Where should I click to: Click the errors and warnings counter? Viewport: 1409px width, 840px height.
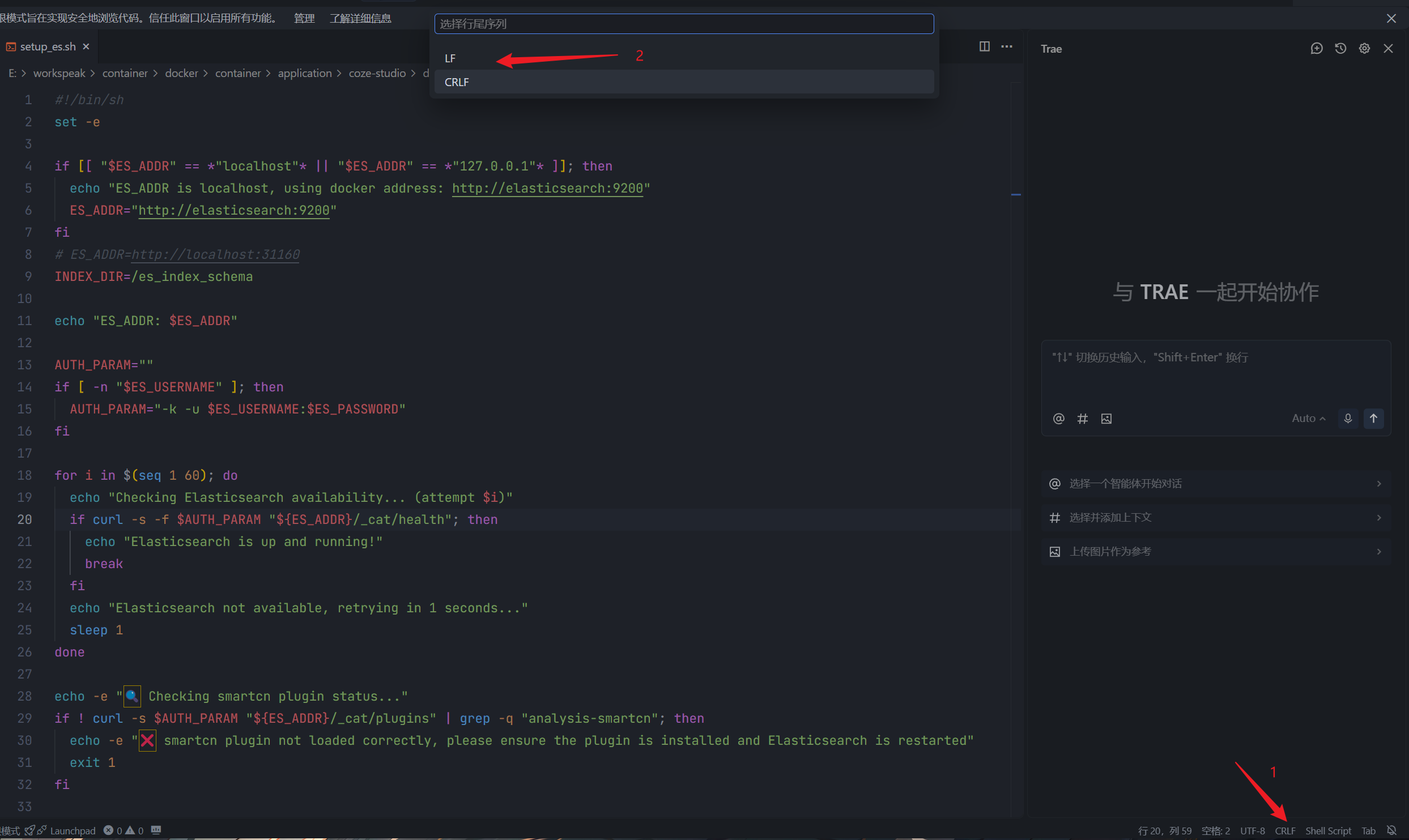point(124,831)
